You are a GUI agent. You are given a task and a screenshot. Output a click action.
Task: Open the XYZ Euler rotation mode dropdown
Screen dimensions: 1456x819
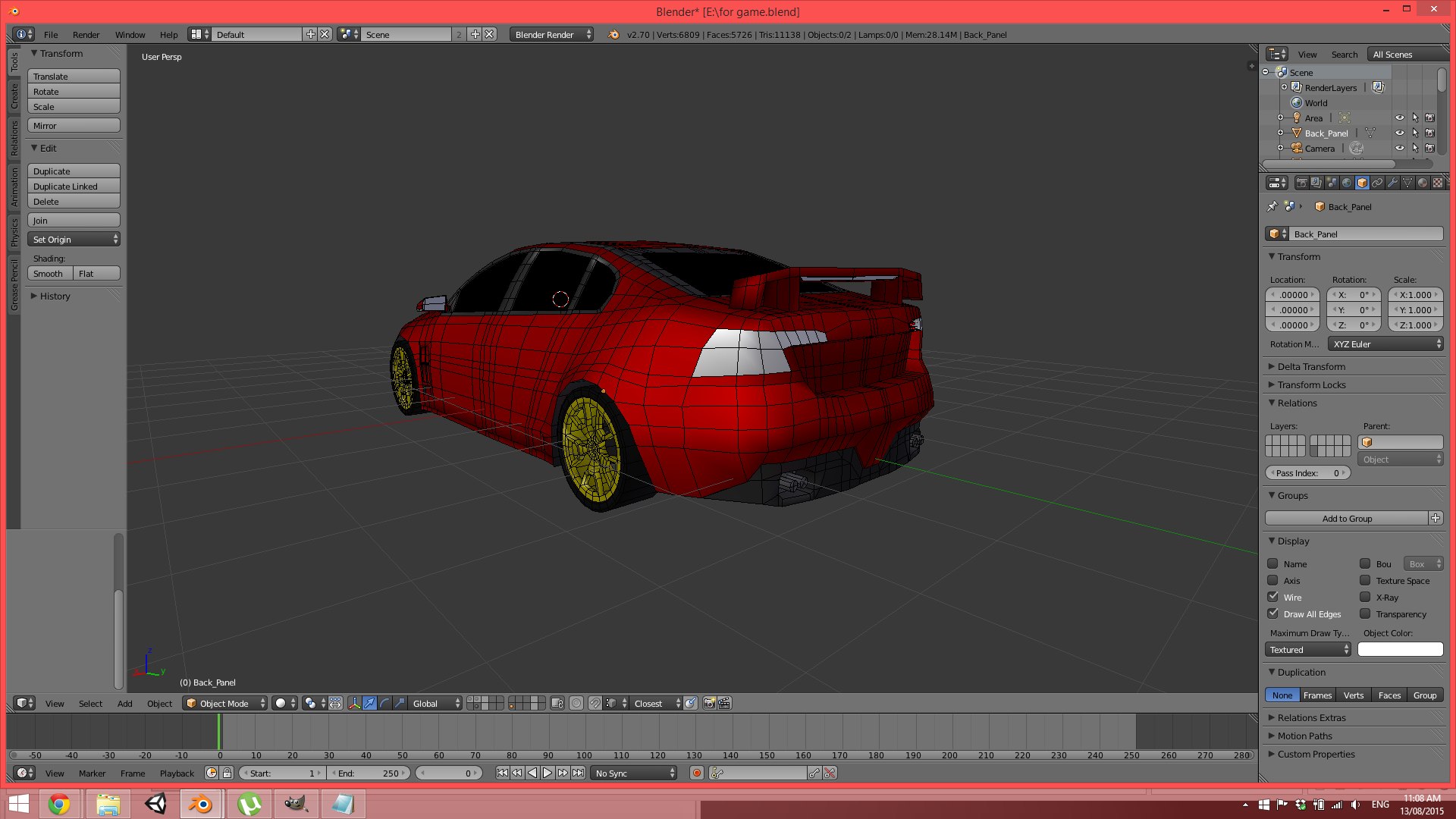tap(1385, 344)
